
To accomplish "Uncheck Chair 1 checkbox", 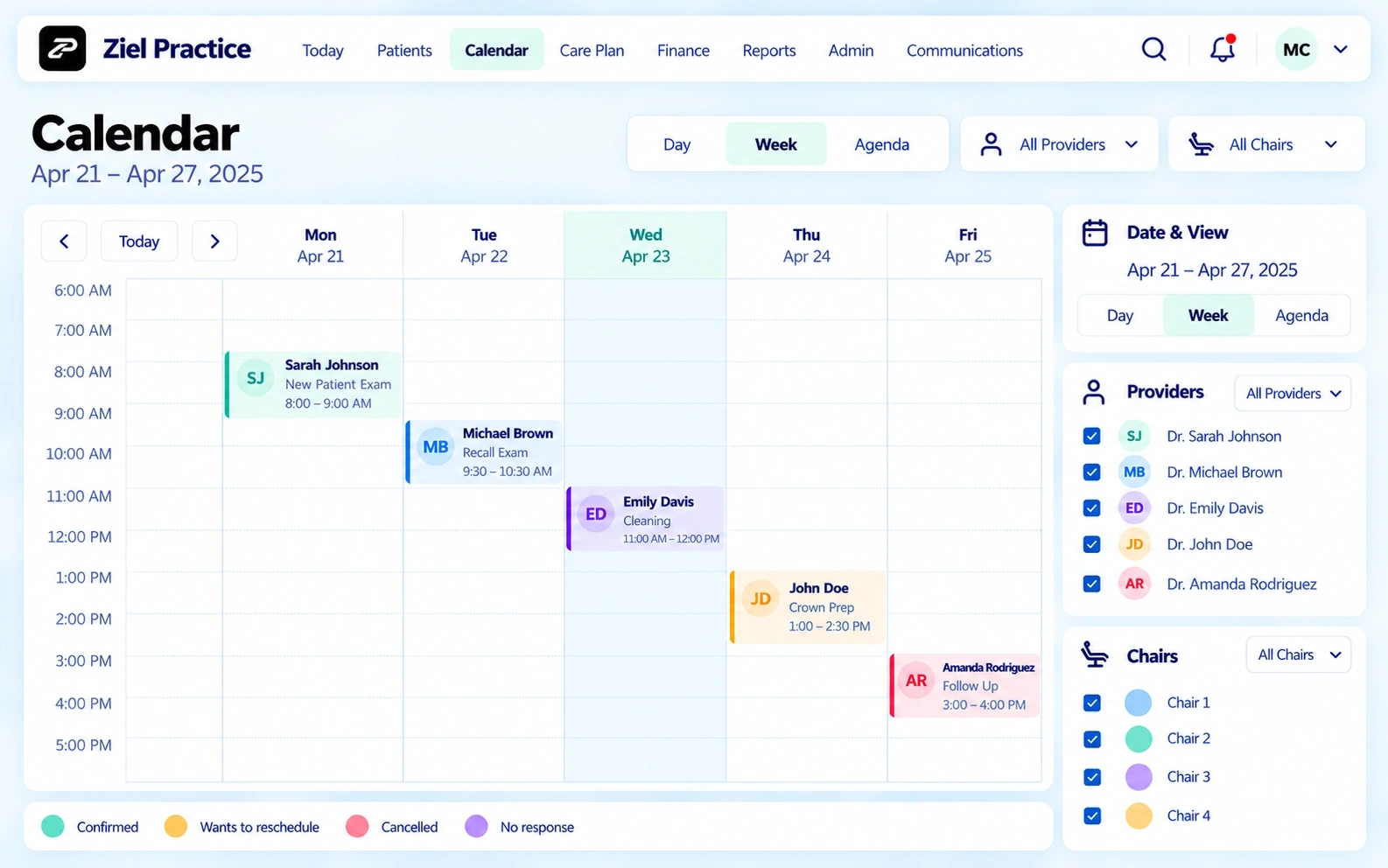I will 1091,703.
